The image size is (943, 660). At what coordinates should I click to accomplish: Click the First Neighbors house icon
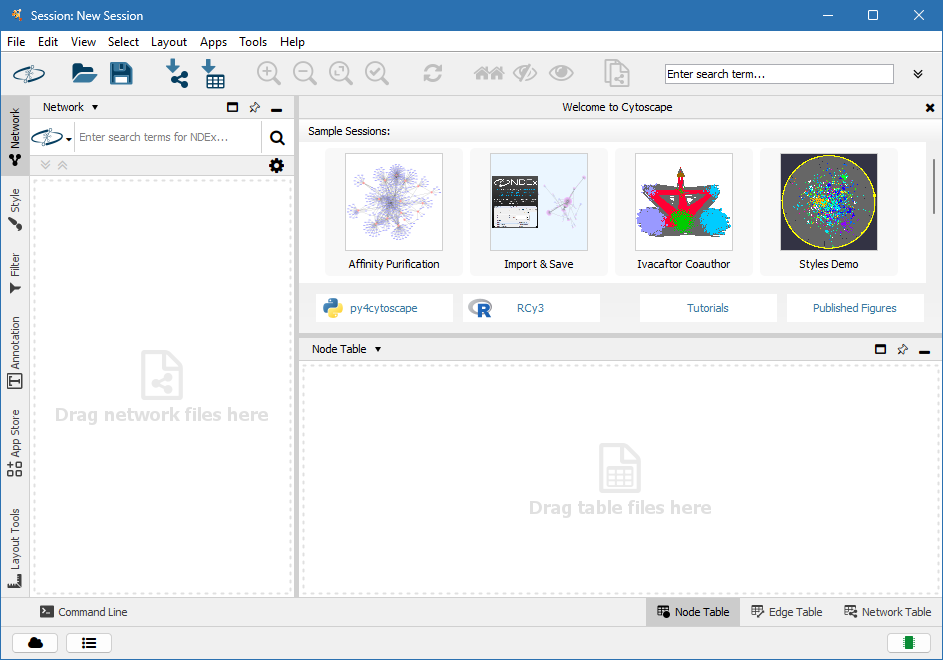[x=488, y=73]
